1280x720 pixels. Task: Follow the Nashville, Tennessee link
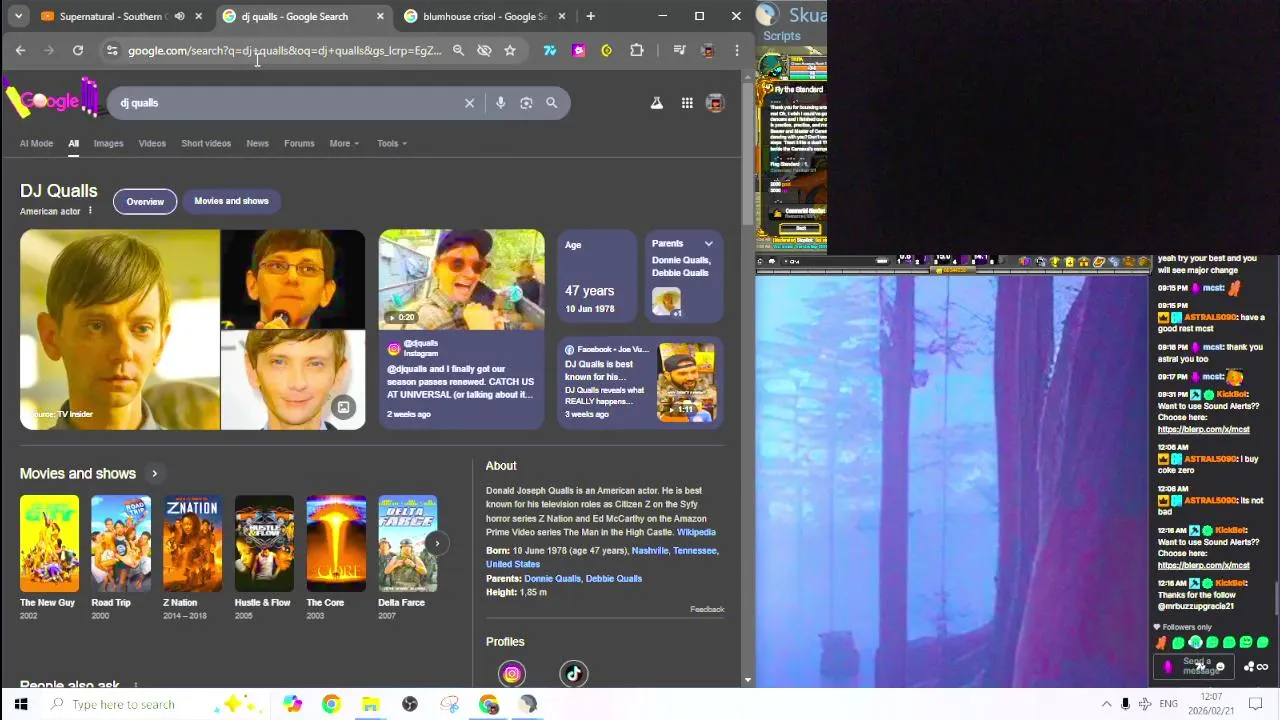point(675,550)
